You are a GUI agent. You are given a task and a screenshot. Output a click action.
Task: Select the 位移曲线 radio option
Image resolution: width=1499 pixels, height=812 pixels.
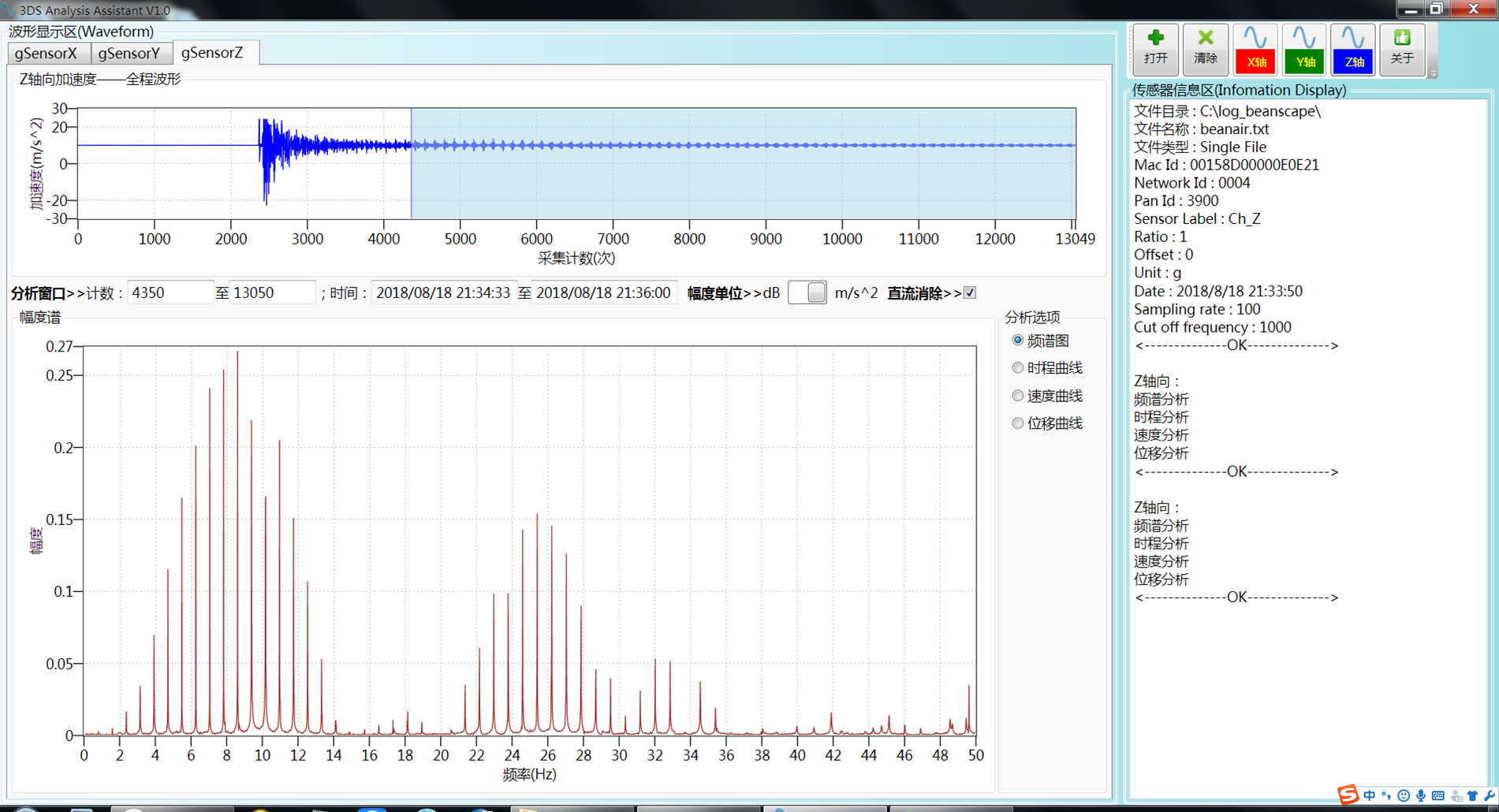[x=1018, y=423]
